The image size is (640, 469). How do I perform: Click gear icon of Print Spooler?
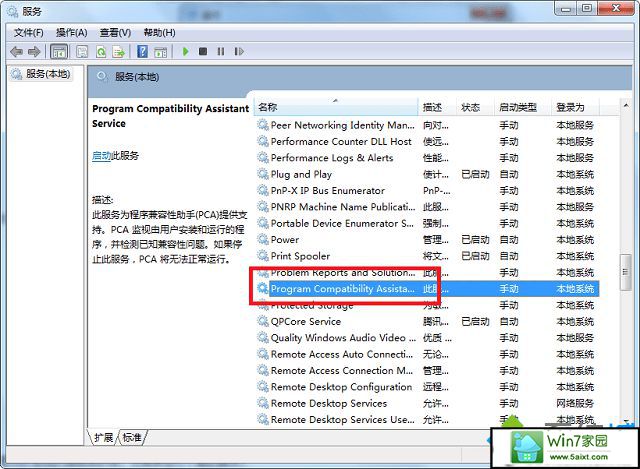point(263,256)
